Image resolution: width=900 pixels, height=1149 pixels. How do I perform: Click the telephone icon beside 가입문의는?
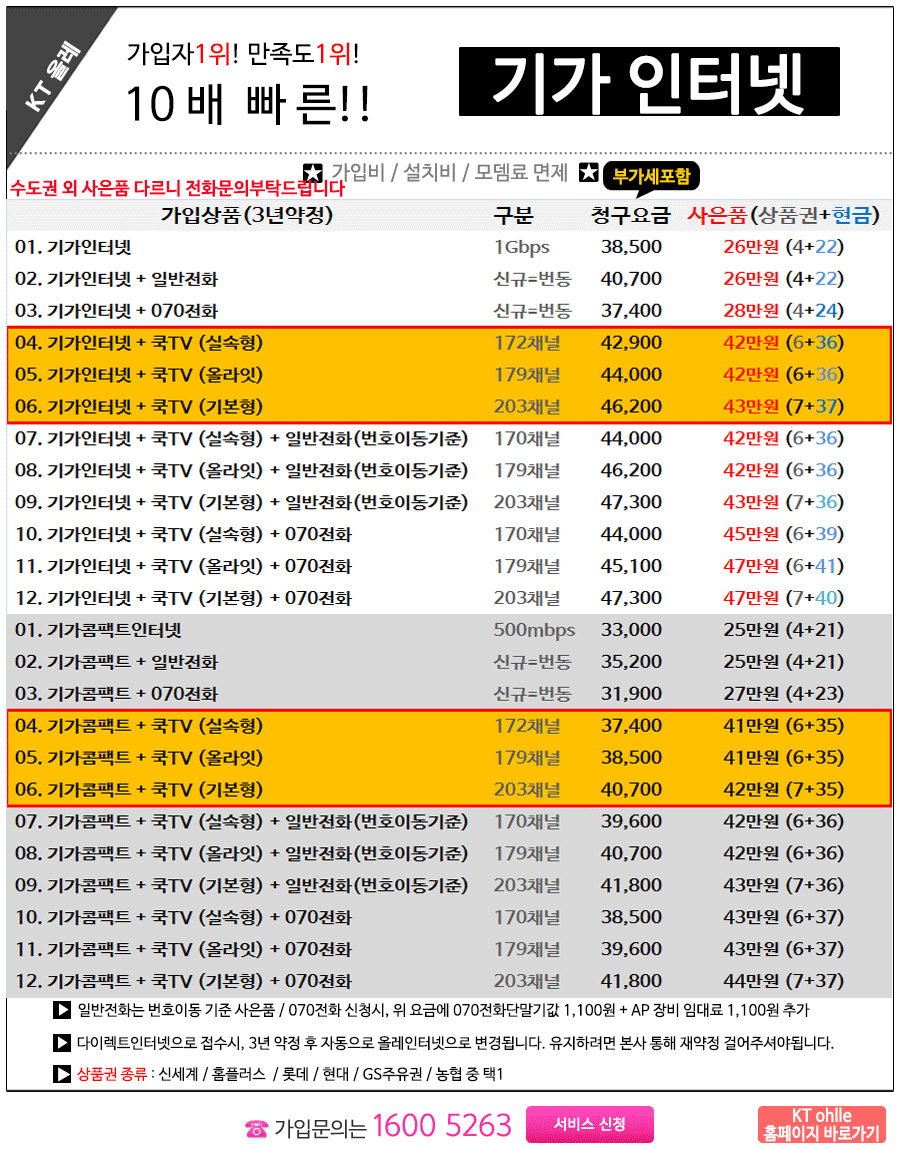(256, 1127)
